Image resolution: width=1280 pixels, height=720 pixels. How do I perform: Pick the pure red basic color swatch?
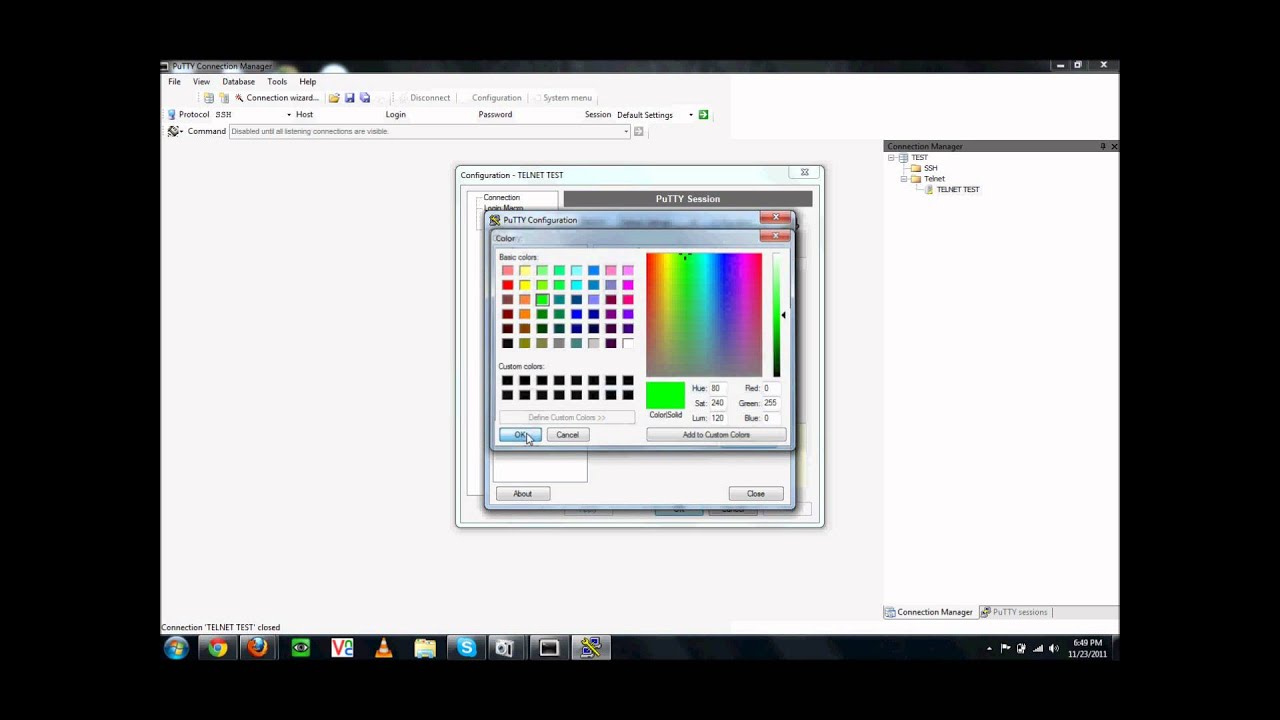pos(507,285)
